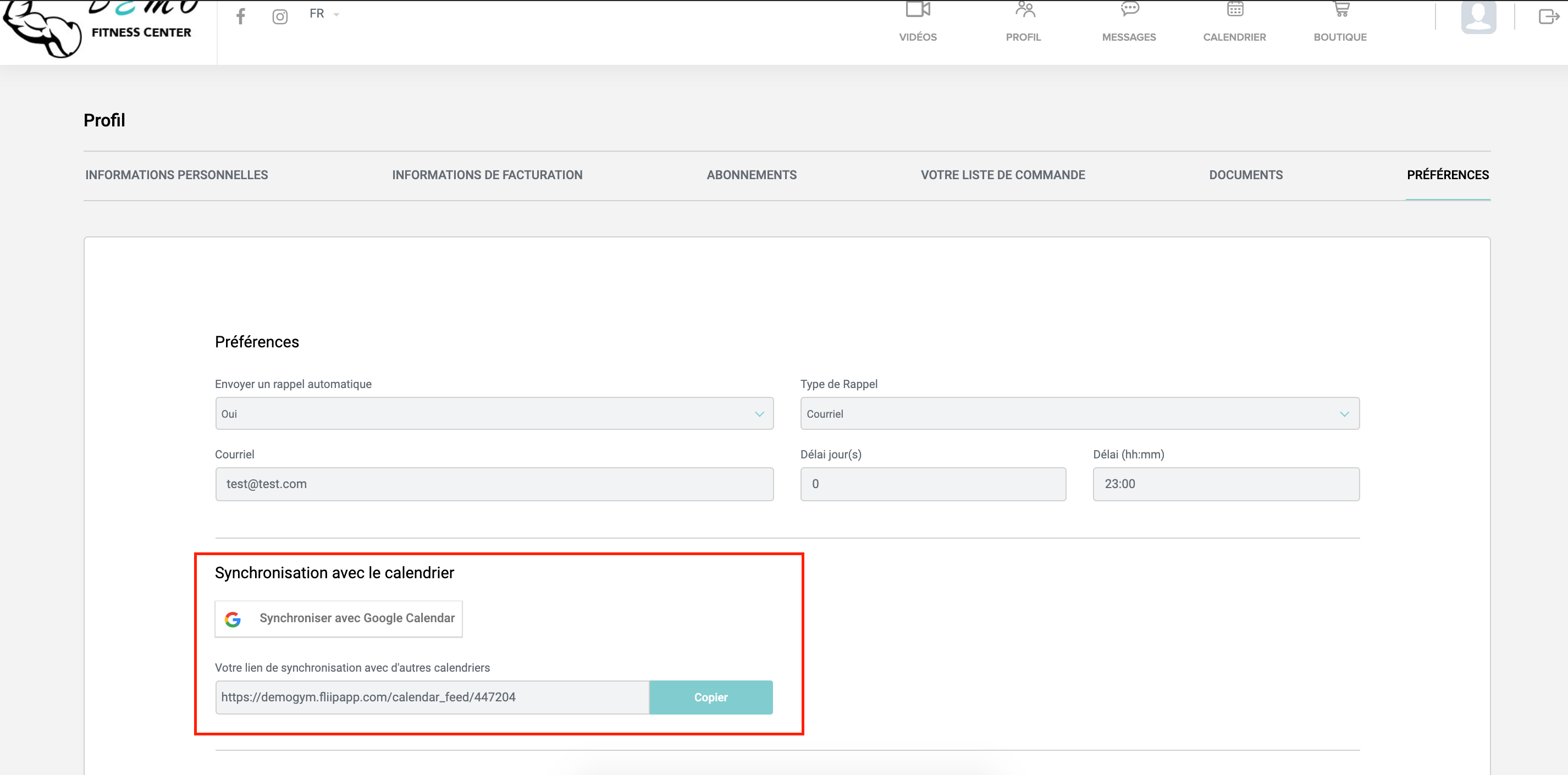Screen dimensions: 1568x775
Task: Open the 'Envoyer un rappel automatique' dropdown
Action: click(x=494, y=414)
